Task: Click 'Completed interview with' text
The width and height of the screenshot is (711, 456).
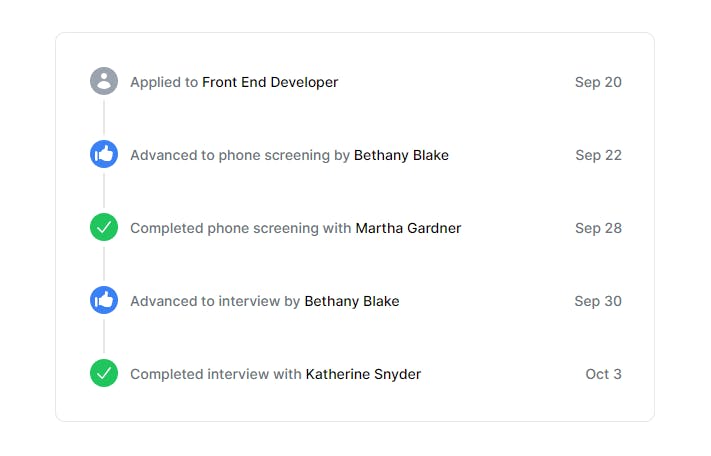Action: tap(216, 374)
